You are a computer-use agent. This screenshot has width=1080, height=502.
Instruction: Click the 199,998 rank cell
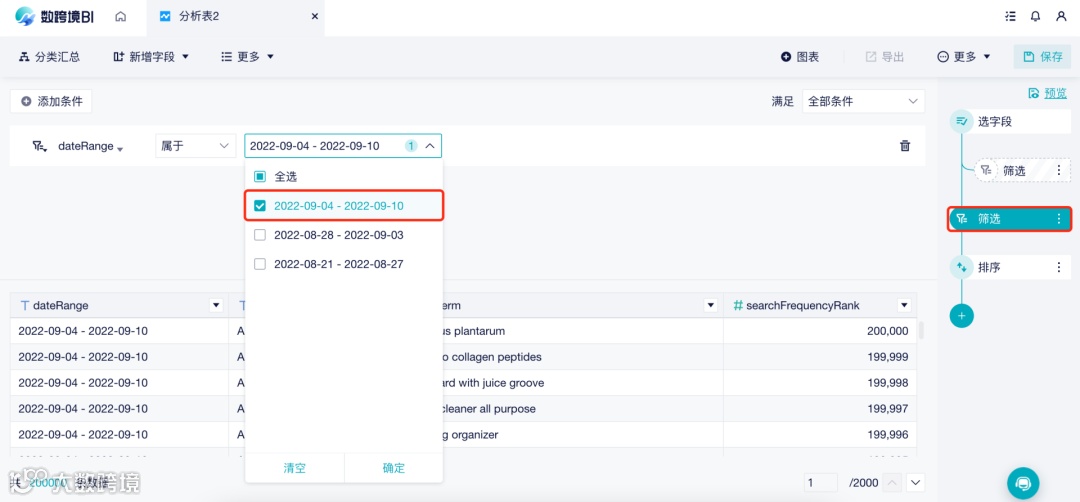pos(820,382)
